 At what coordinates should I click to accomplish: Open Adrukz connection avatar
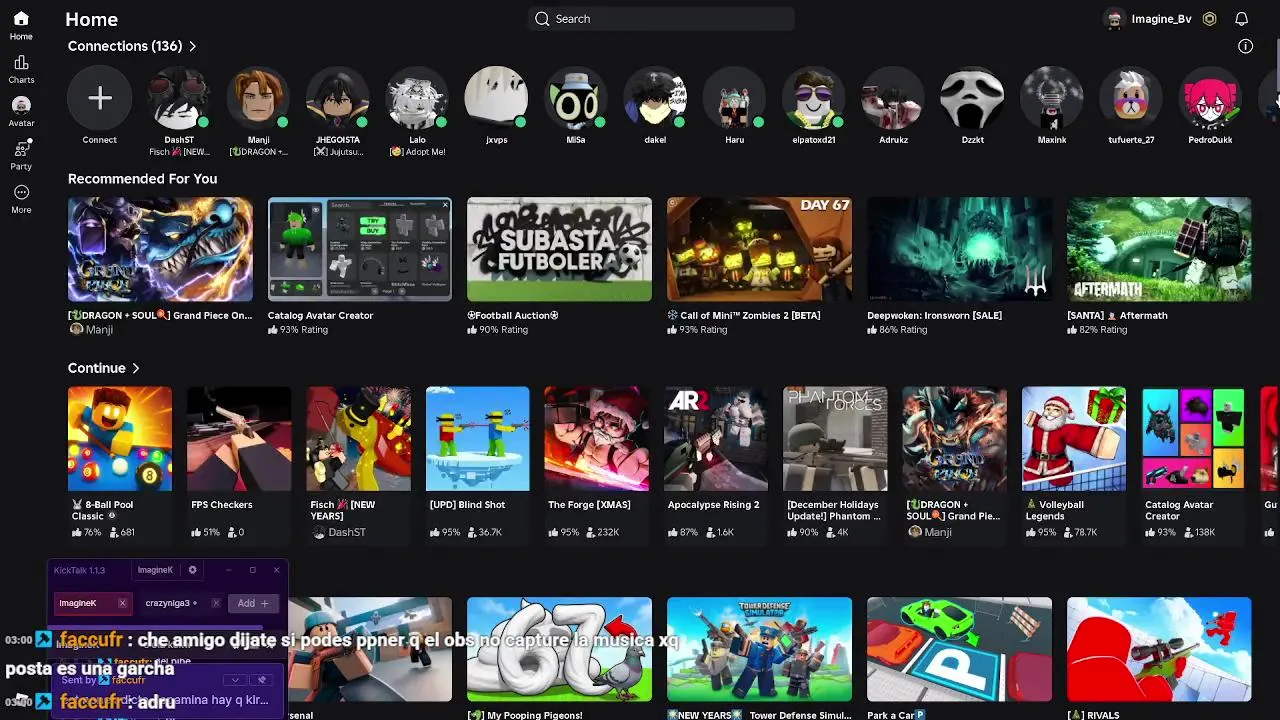tap(893, 98)
